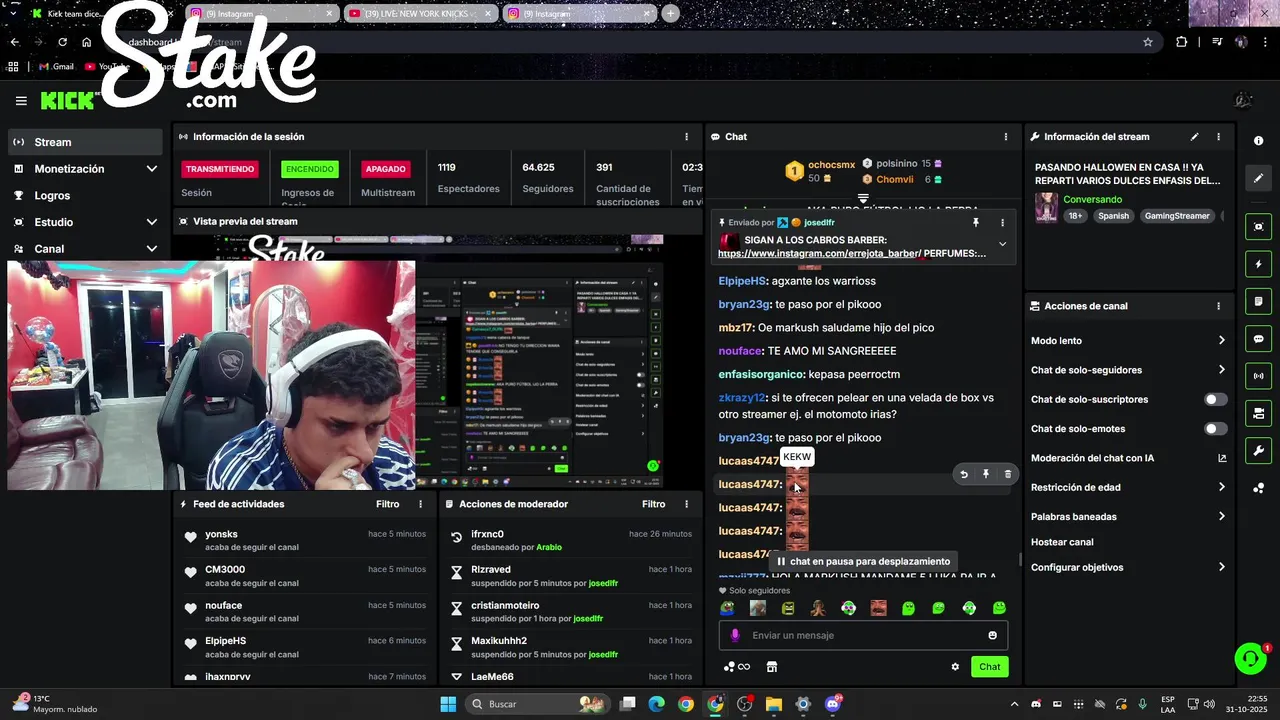Toggle the broadcast signal widget icon
The width and height of the screenshot is (1280, 720).
[1259, 376]
